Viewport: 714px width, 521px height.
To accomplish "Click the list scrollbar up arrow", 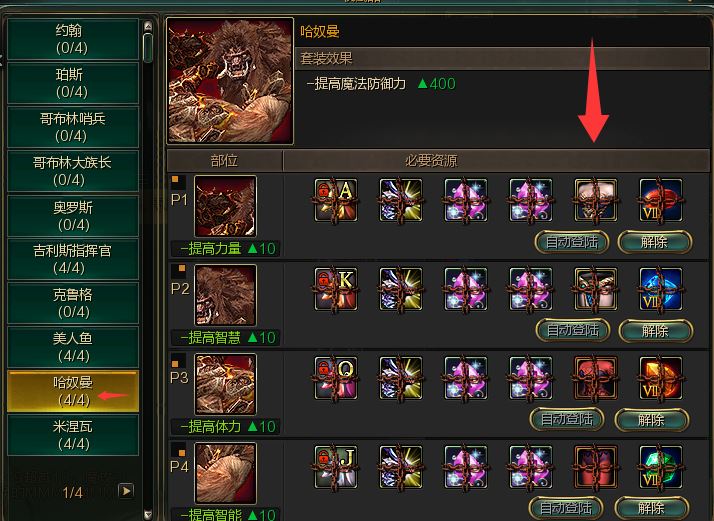I will tap(148, 26).
